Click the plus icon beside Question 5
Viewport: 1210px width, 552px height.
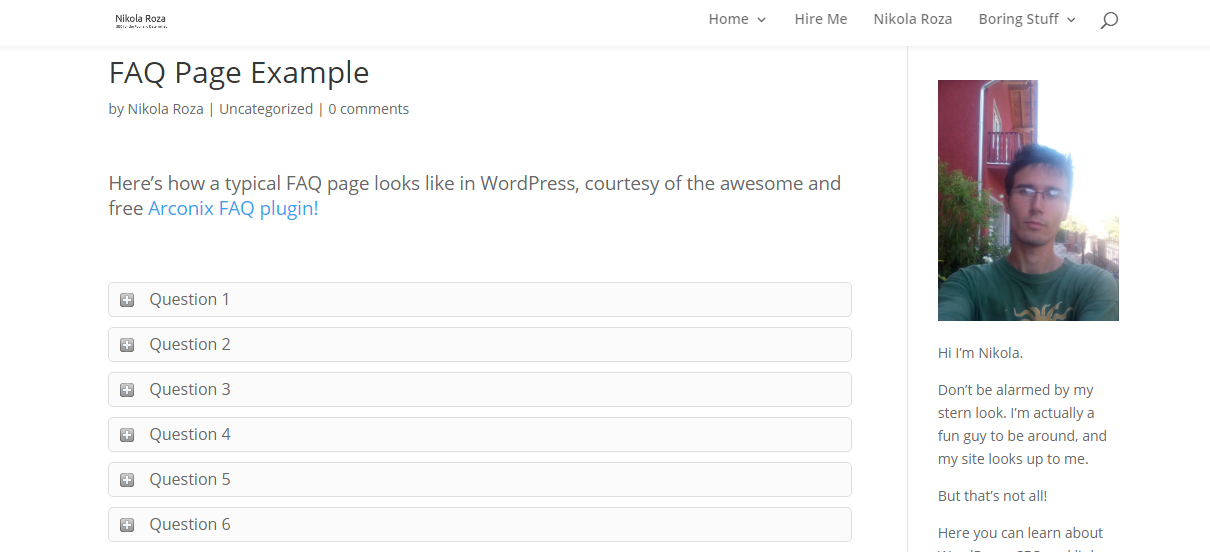(x=127, y=480)
